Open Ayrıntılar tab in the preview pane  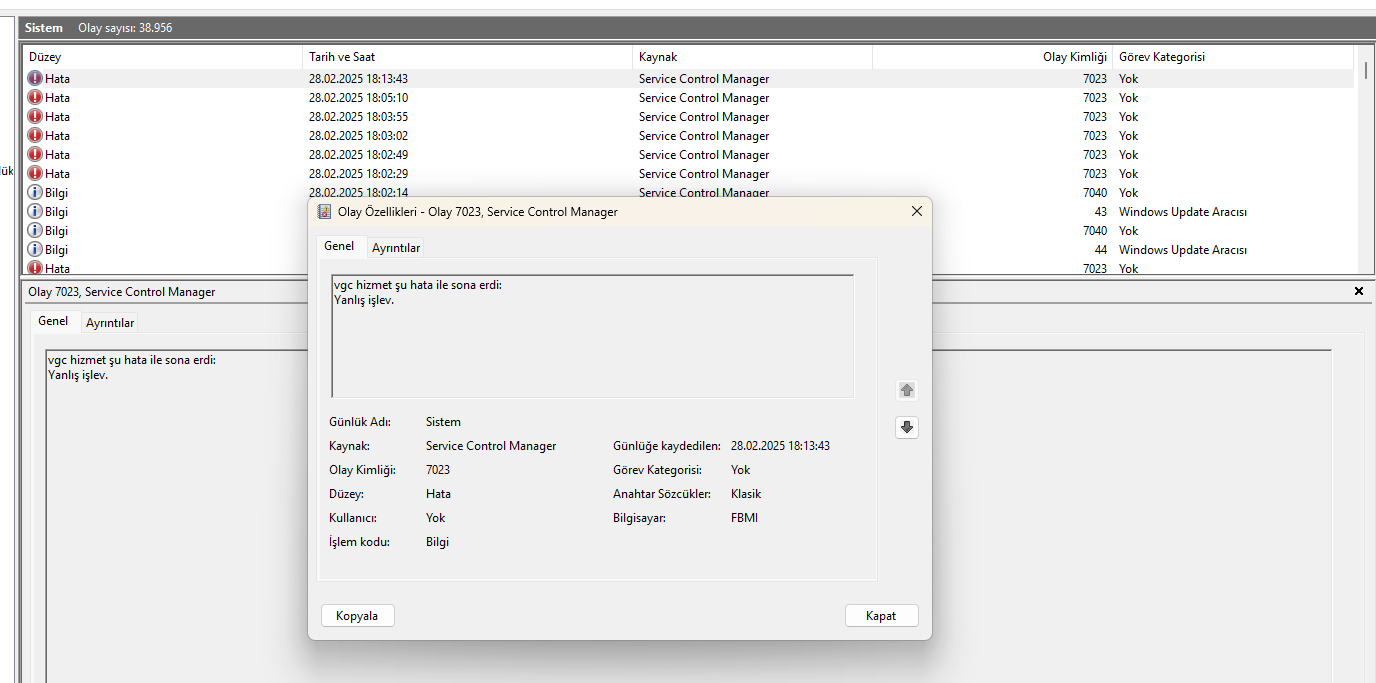point(110,323)
